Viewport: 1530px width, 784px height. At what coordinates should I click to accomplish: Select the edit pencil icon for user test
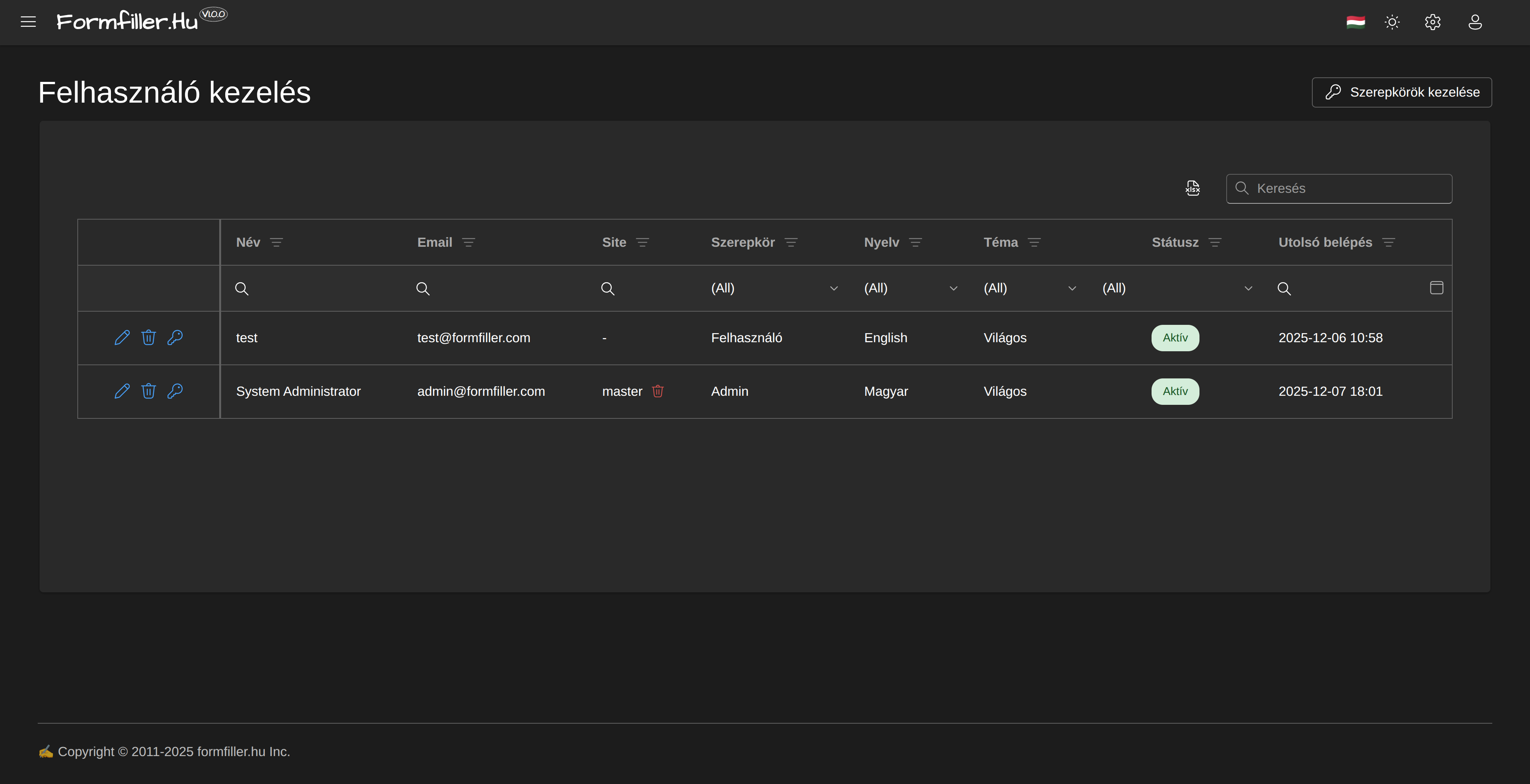122,337
